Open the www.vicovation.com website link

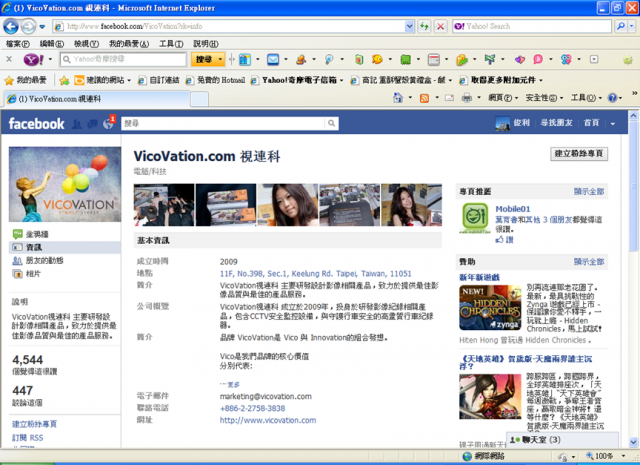click(268, 420)
